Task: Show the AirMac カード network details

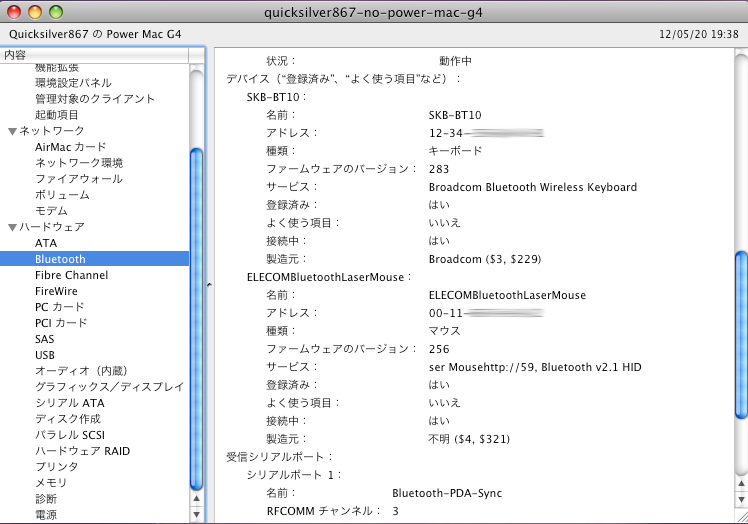Action: pyautogui.click(x=70, y=147)
